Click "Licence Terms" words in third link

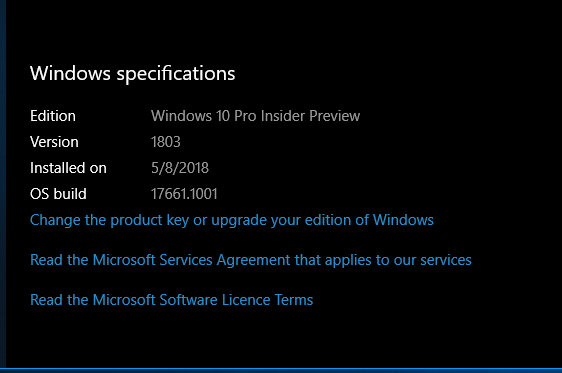pyautogui.click(x=267, y=300)
